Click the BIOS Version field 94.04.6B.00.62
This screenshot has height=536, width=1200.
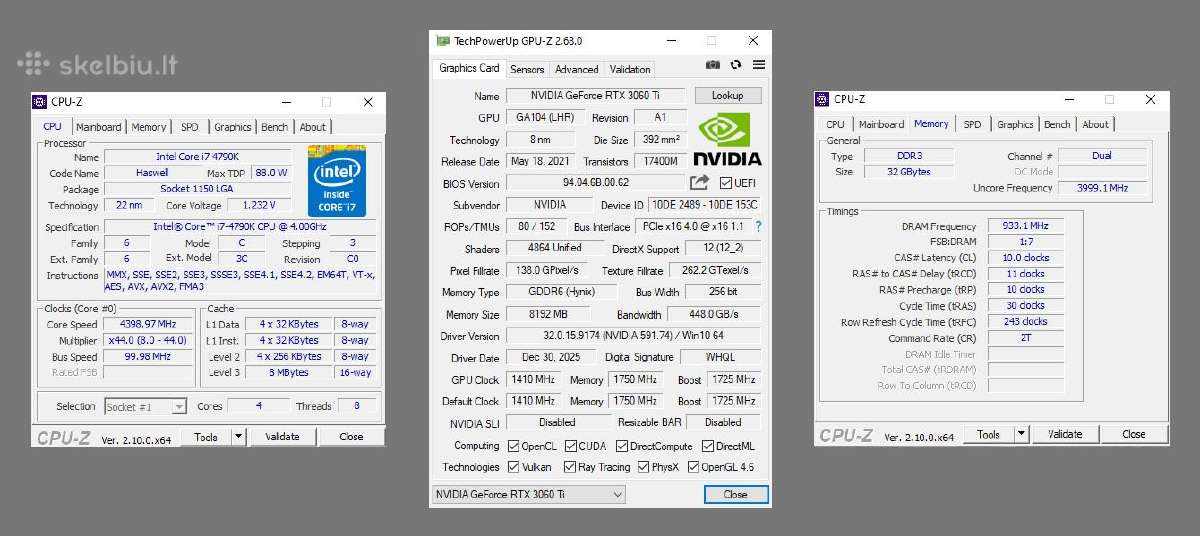(x=595, y=183)
